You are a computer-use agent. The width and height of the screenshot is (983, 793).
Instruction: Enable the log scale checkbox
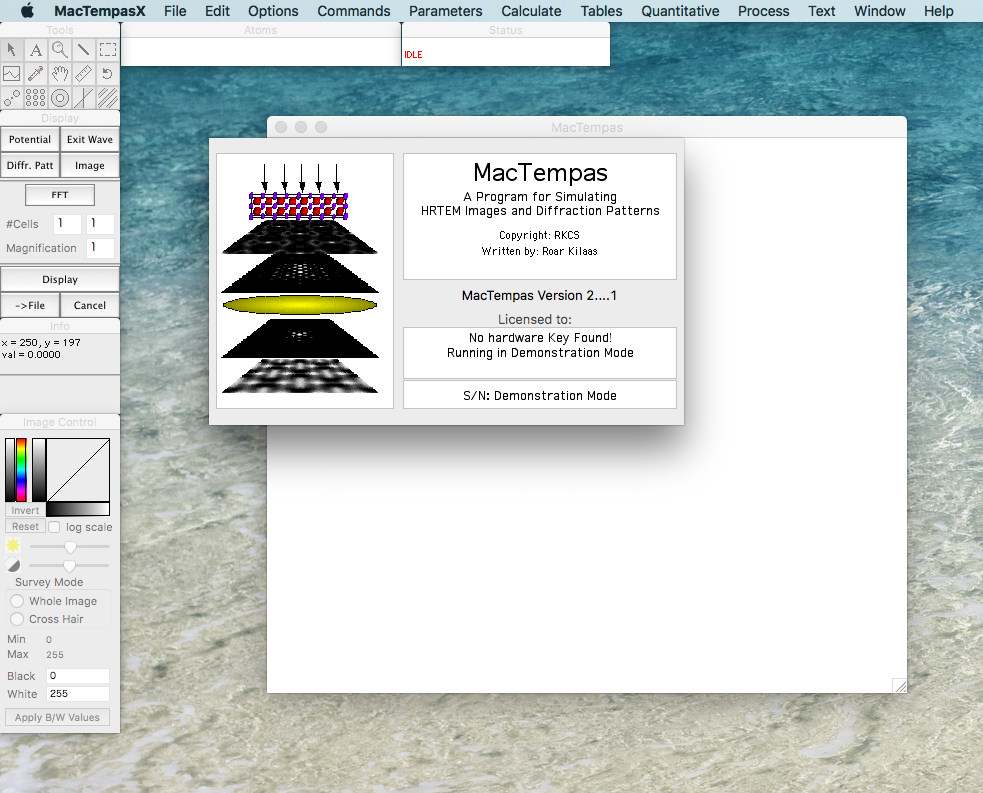click(55, 527)
